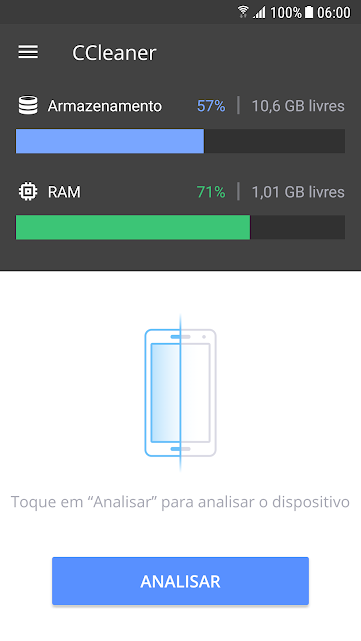Select the Armazenamento label

[105, 106]
